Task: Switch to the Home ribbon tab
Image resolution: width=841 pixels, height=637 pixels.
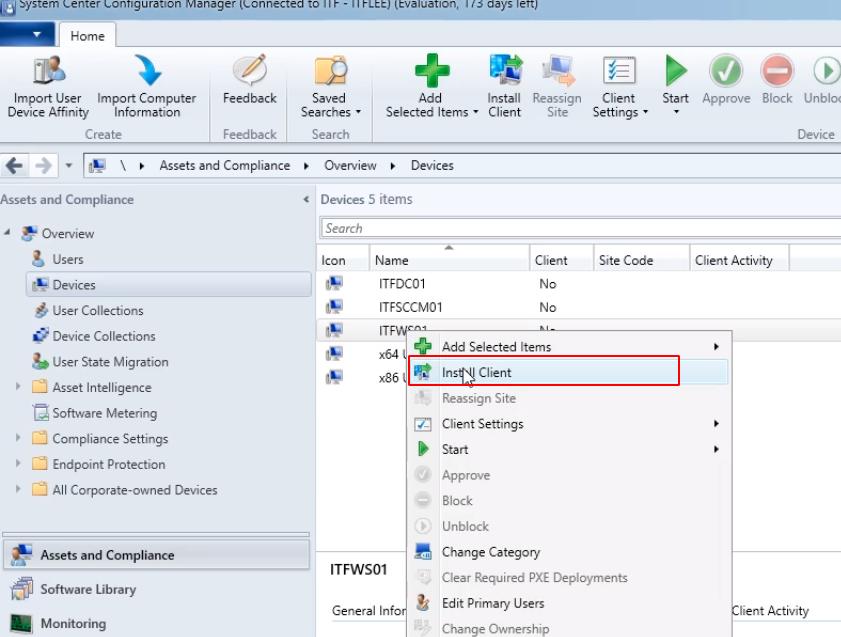Action: 87,35
